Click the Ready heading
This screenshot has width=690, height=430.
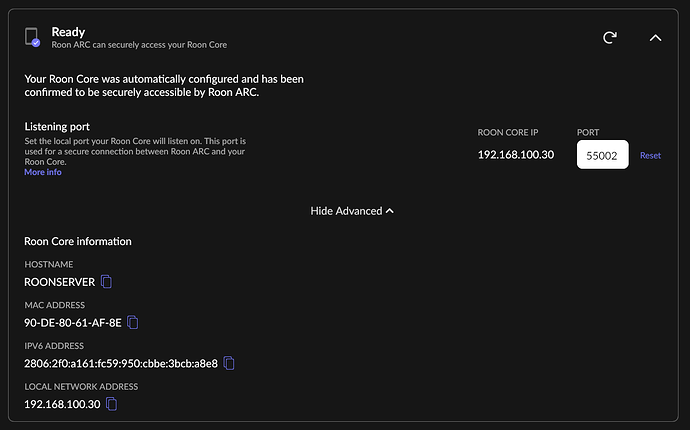click(68, 32)
